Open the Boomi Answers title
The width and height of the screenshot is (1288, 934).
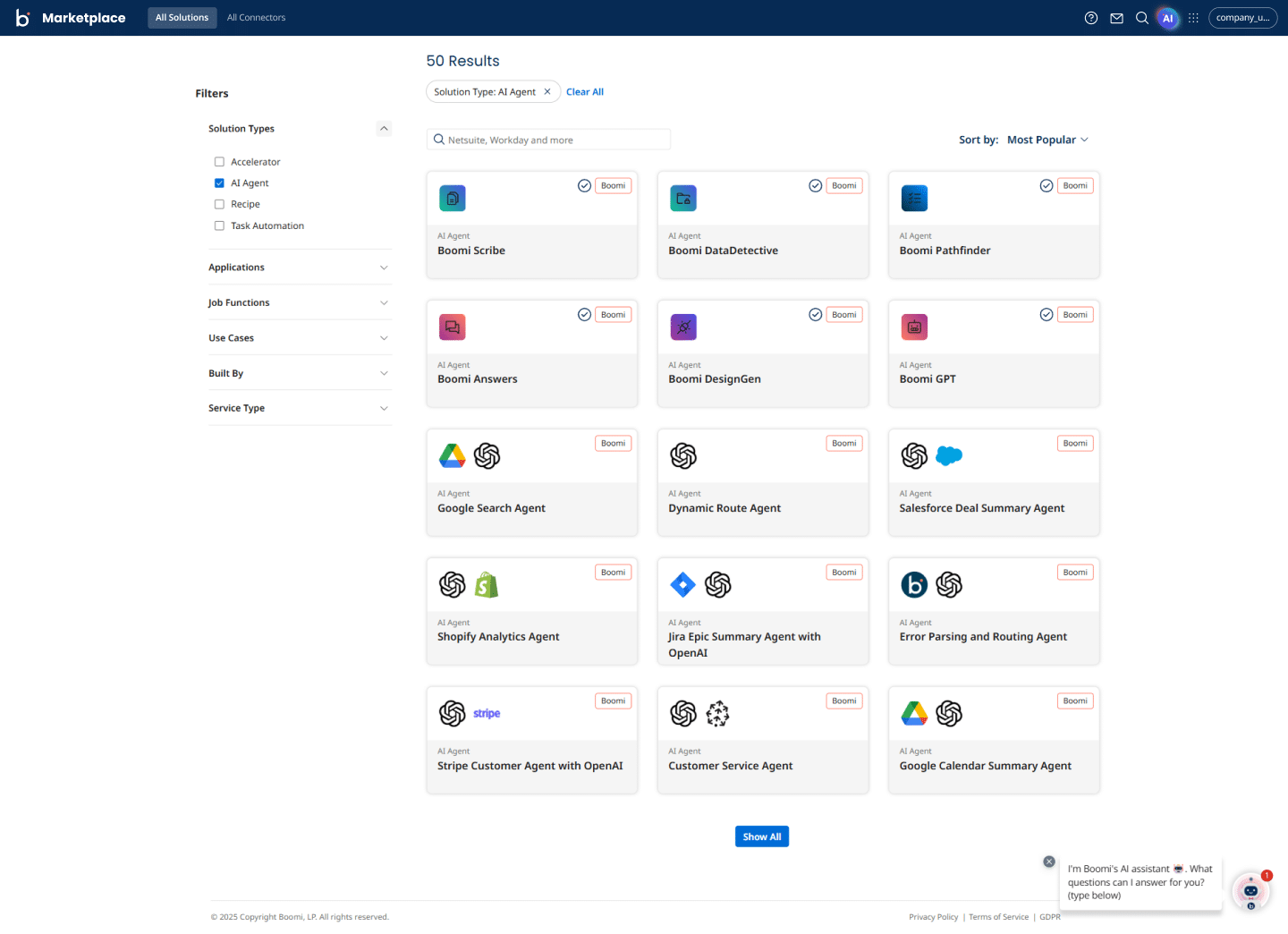pos(478,380)
